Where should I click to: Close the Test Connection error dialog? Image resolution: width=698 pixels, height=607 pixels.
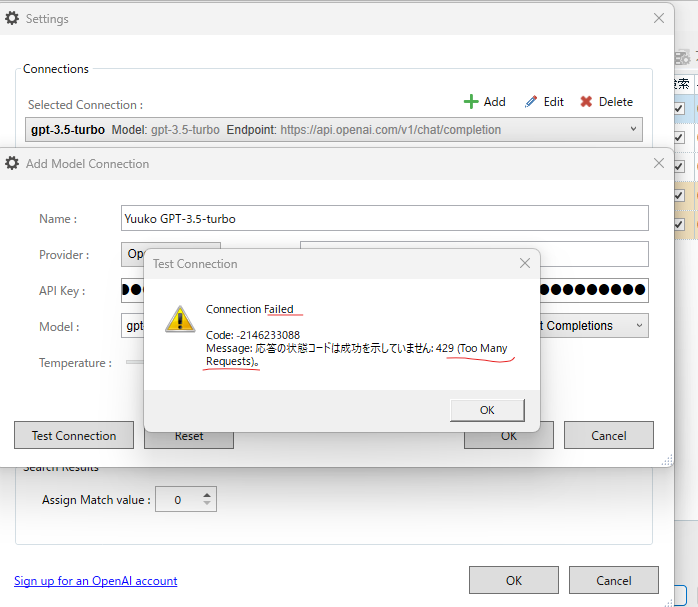(524, 264)
